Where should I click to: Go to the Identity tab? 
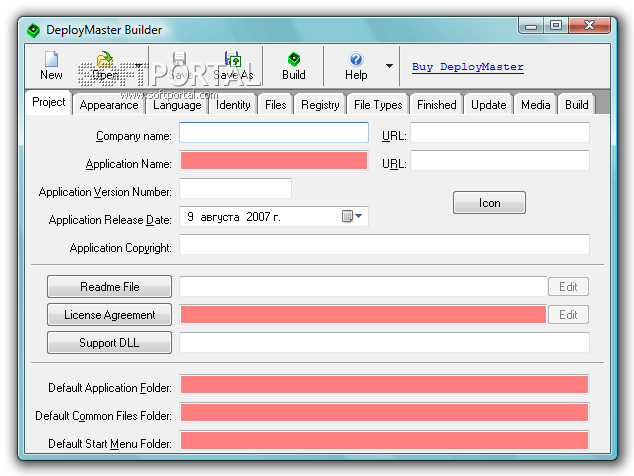[x=233, y=105]
